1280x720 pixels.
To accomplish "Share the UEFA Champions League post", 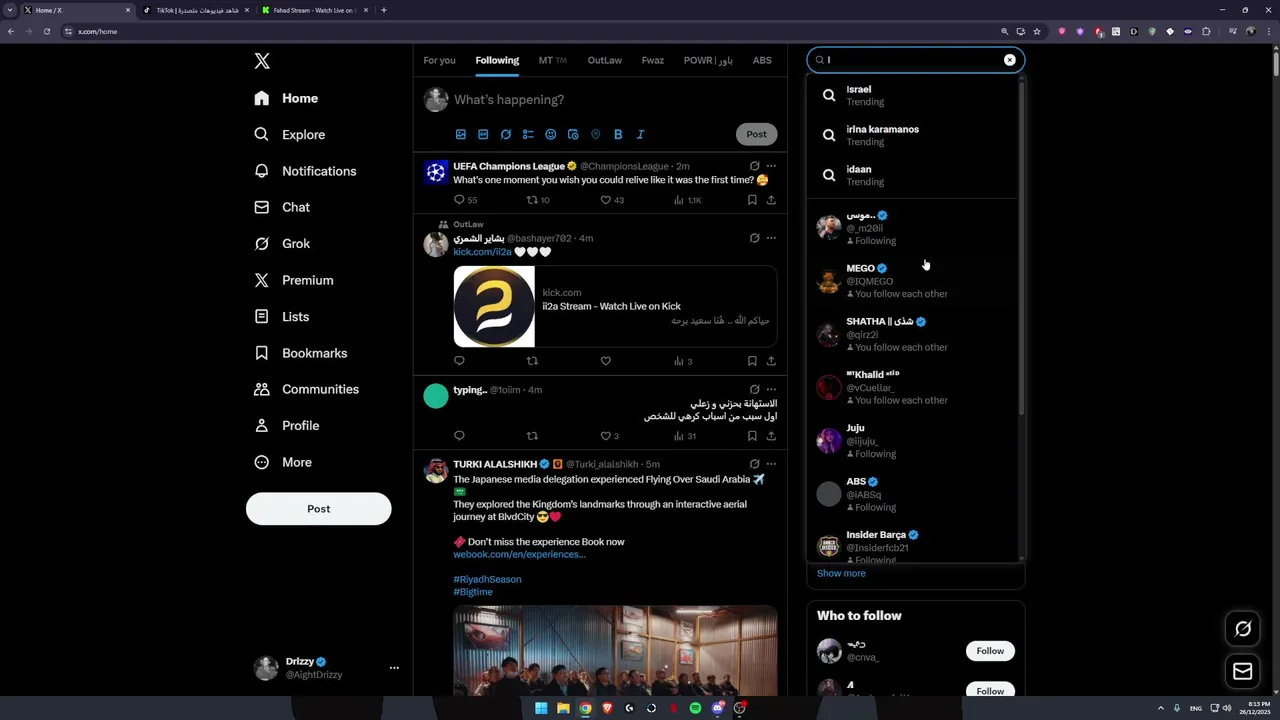I will click(771, 200).
